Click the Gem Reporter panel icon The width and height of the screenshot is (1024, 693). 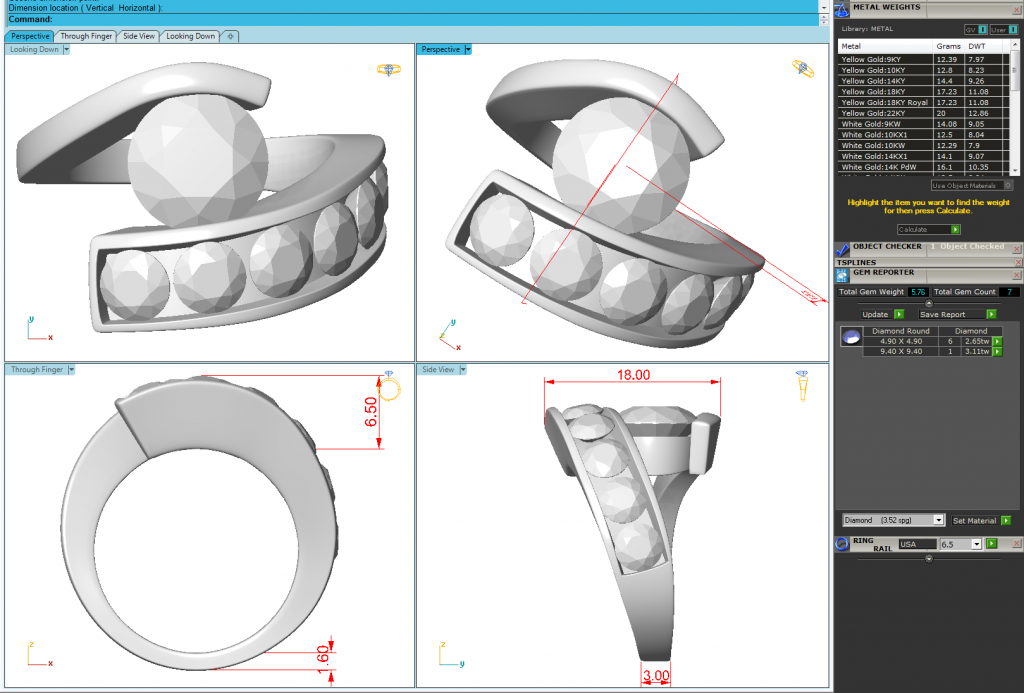click(x=842, y=273)
